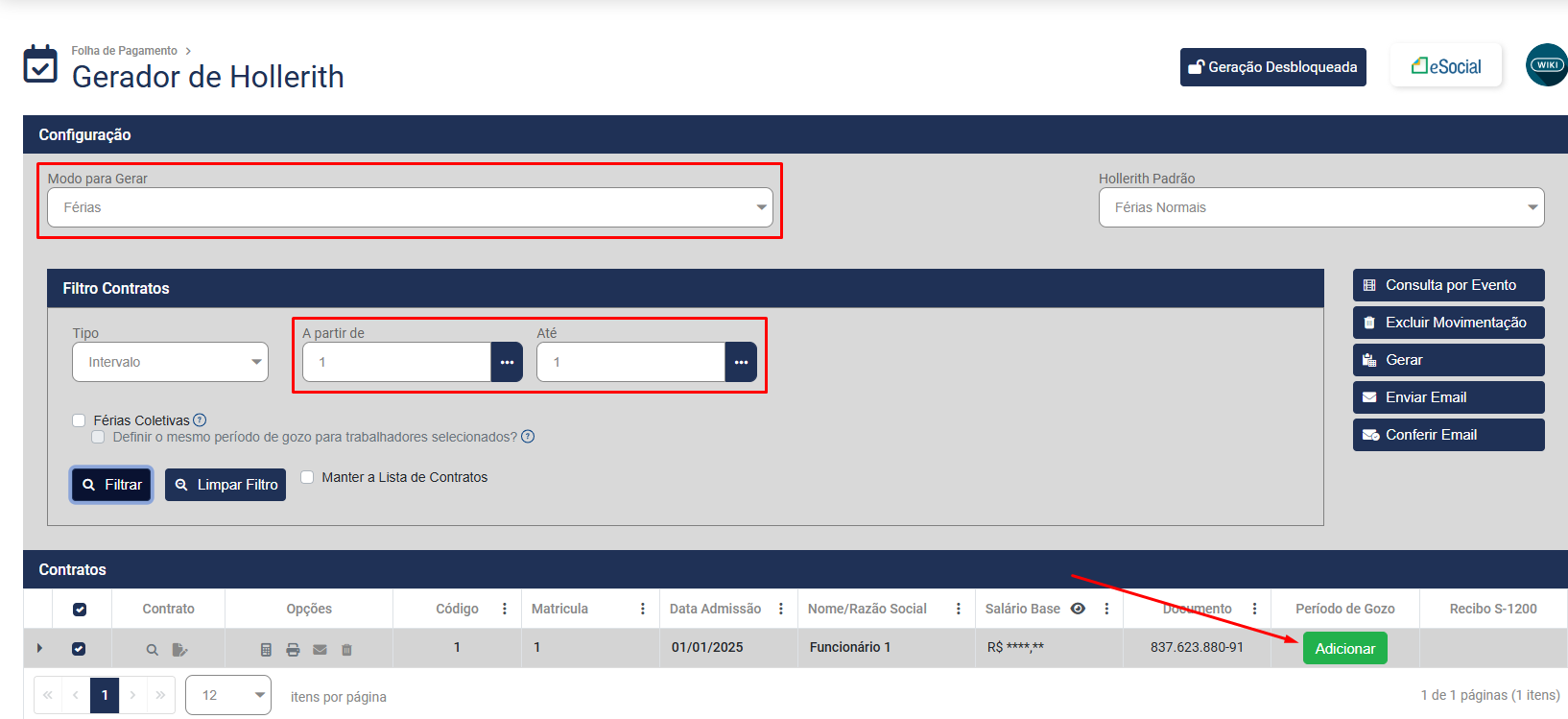Toggle Salário Base visibility eye icon
This screenshot has height=719, width=1568.
pyautogui.click(x=1078, y=609)
